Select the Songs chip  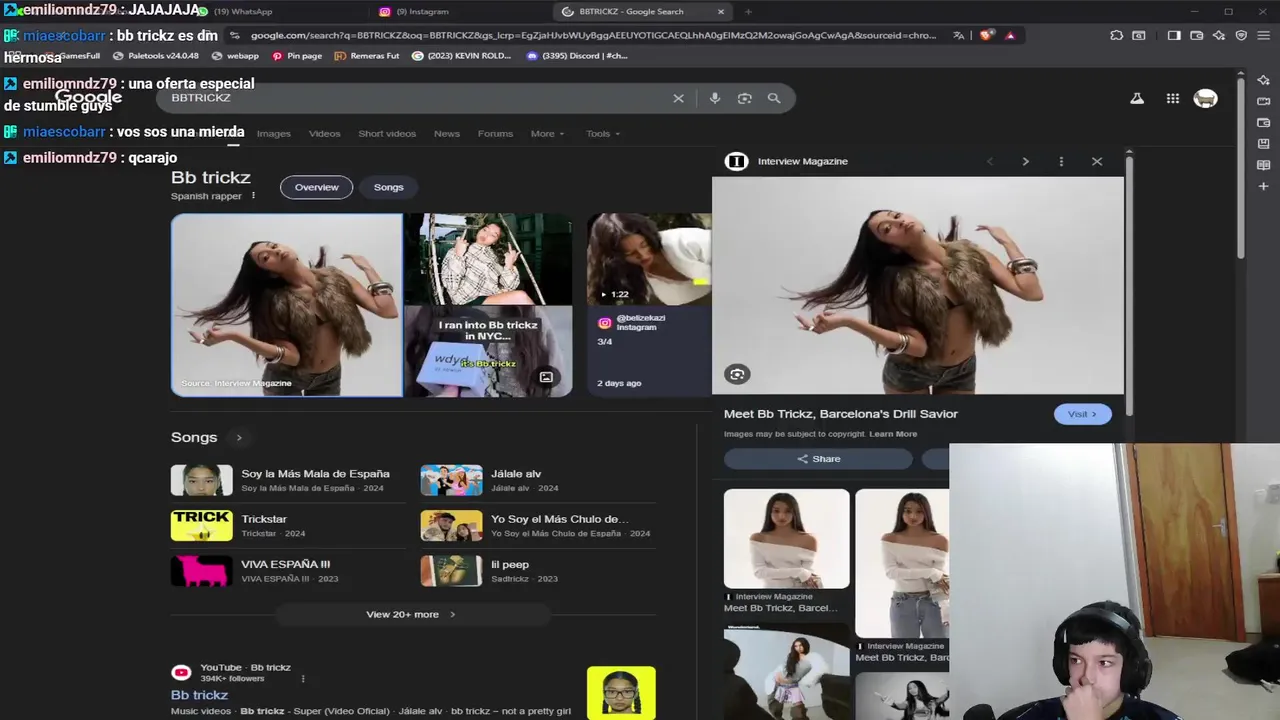[388, 187]
